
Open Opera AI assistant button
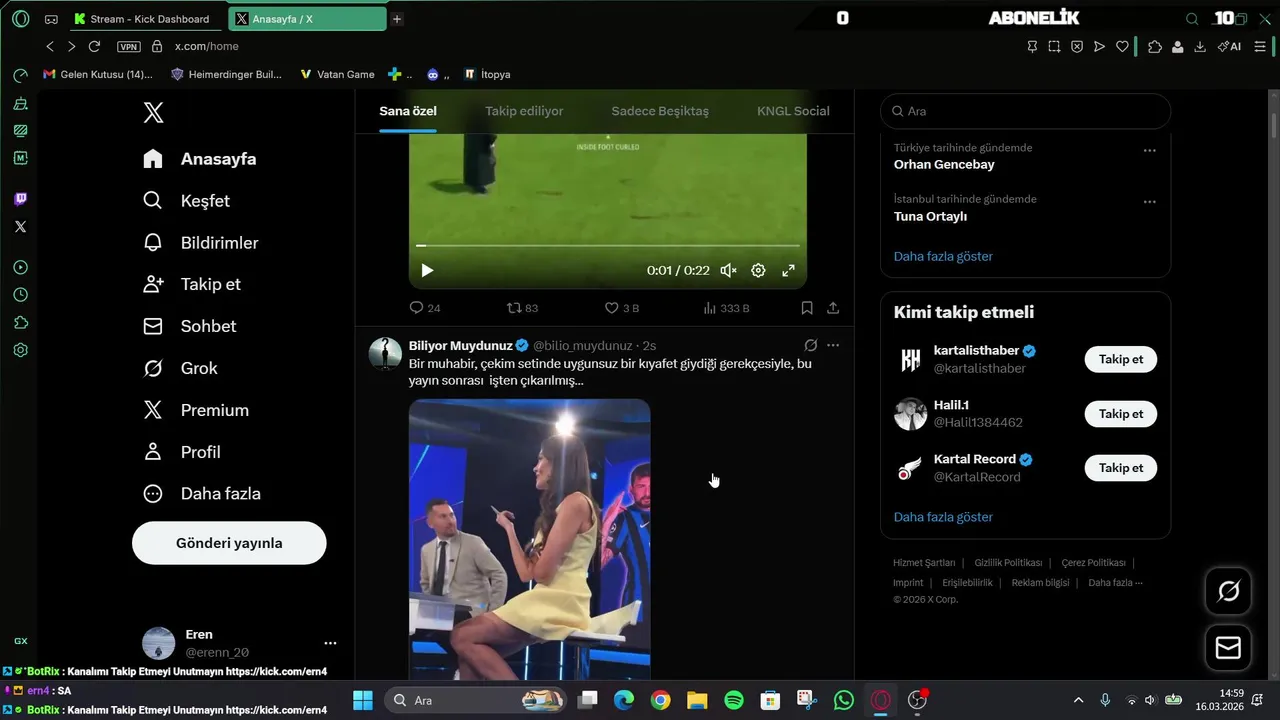point(1229,46)
